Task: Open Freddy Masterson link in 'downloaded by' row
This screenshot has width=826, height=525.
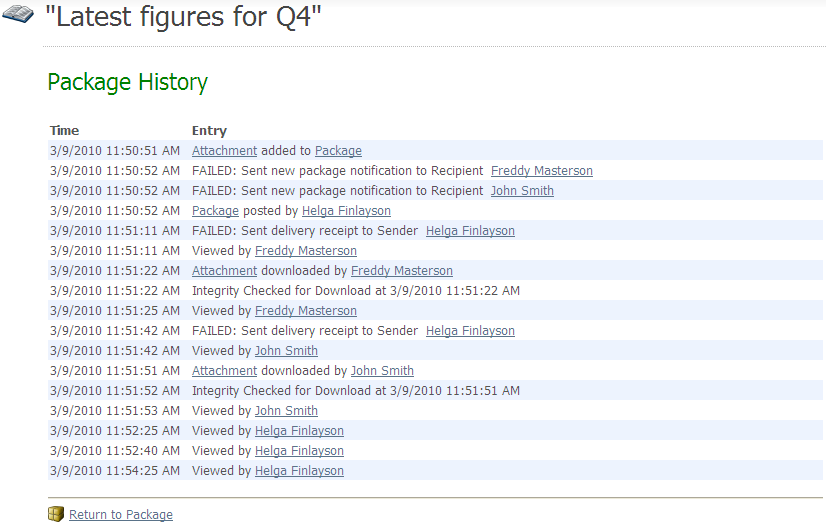Action: 401,271
